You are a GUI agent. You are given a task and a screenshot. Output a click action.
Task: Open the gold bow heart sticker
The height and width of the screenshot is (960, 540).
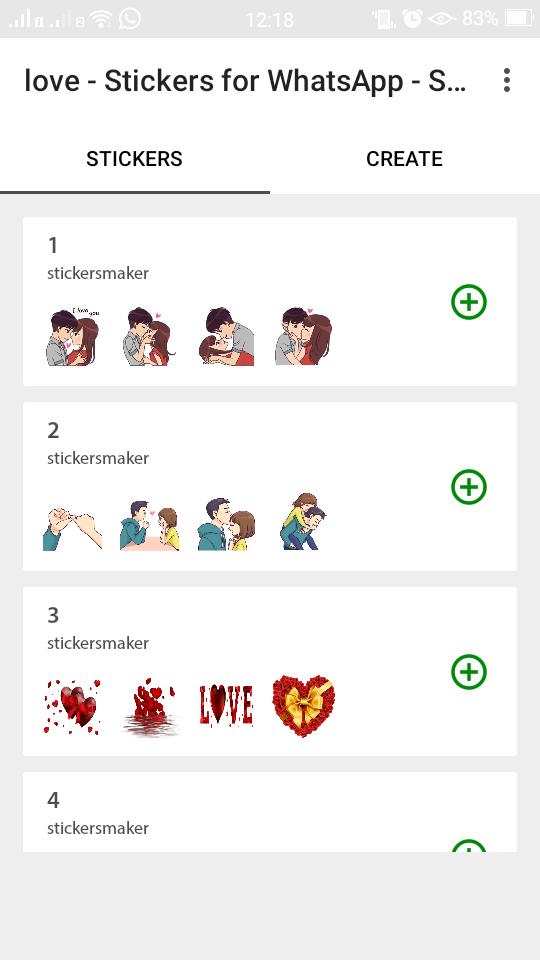(x=303, y=705)
